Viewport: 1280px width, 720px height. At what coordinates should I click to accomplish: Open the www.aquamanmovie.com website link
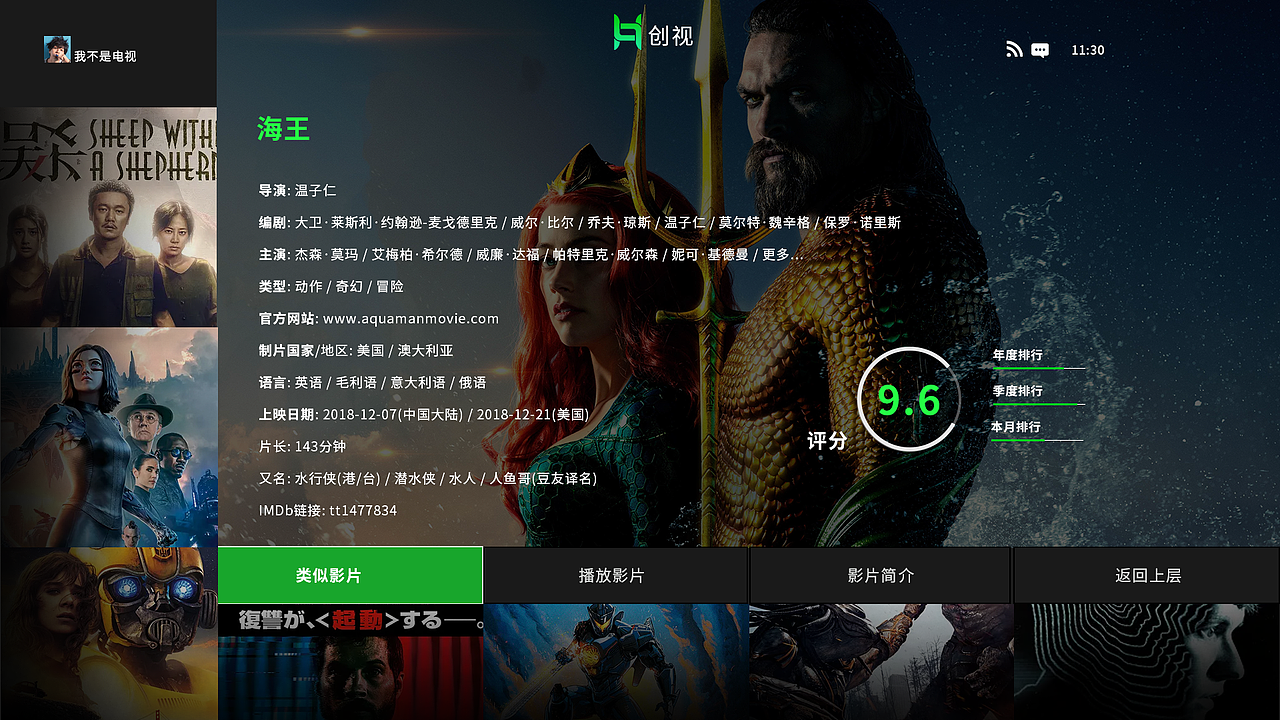click(411, 319)
